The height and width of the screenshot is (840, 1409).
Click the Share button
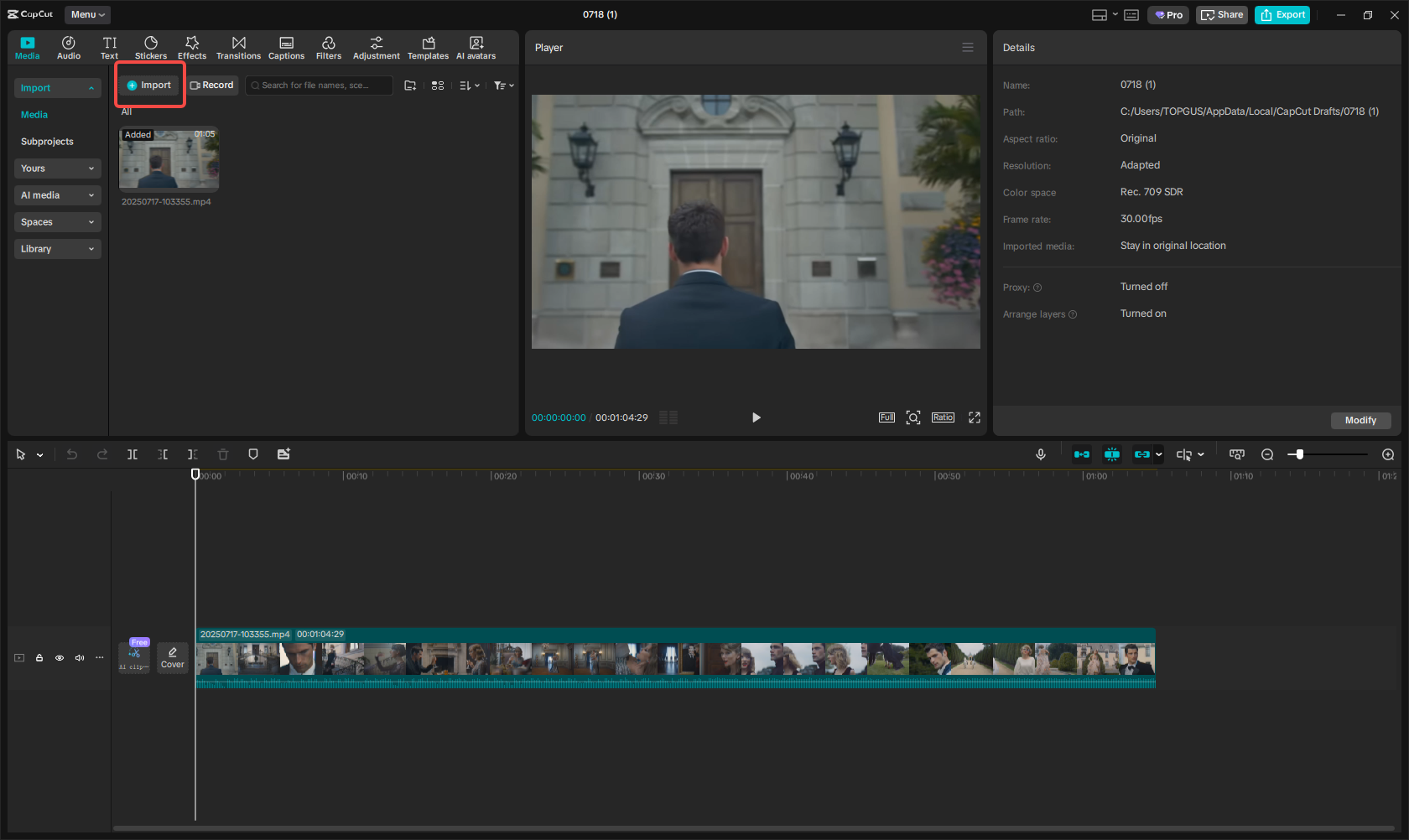click(1222, 15)
